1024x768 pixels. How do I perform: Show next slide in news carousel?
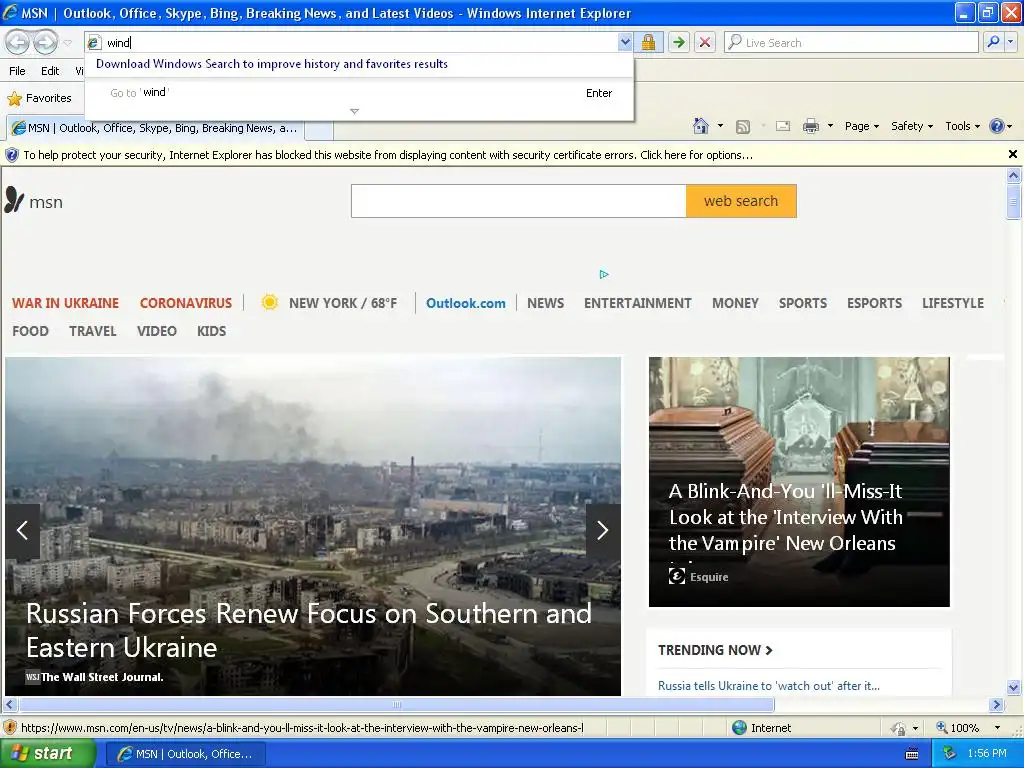[603, 530]
